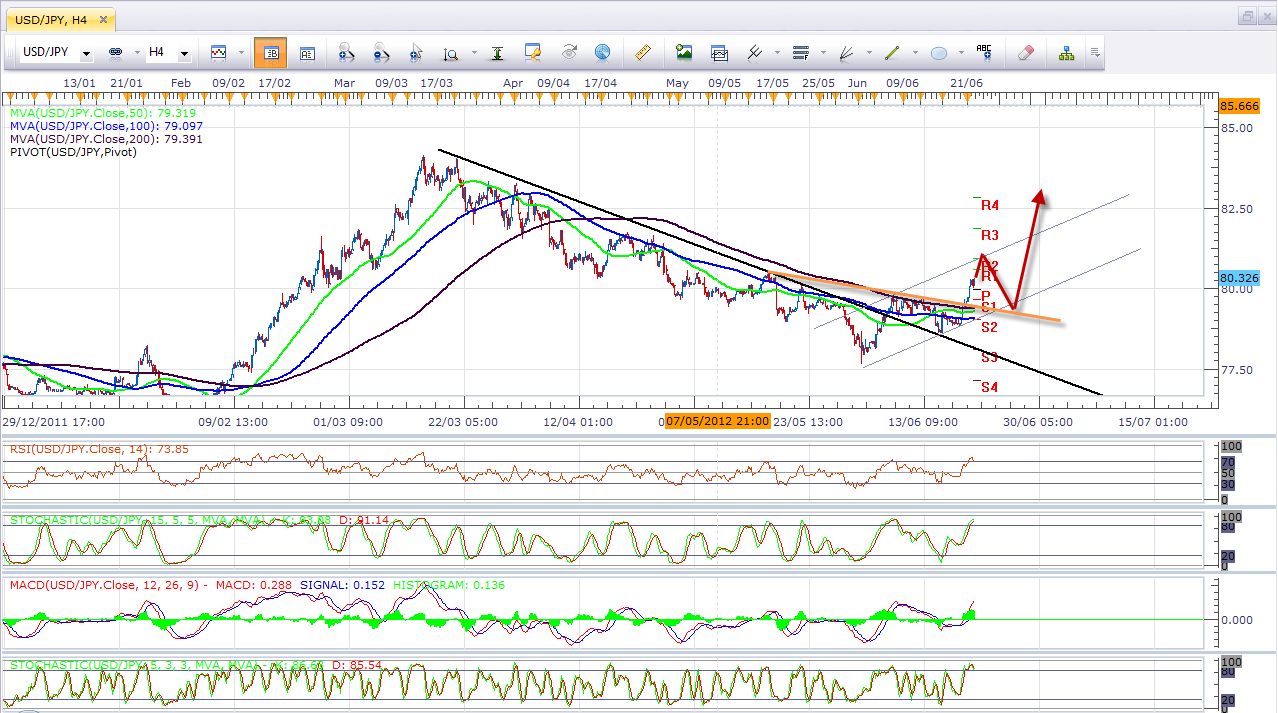Select the pitchfork drawing tool
Image resolution: width=1278 pixels, height=713 pixels.
756,52
